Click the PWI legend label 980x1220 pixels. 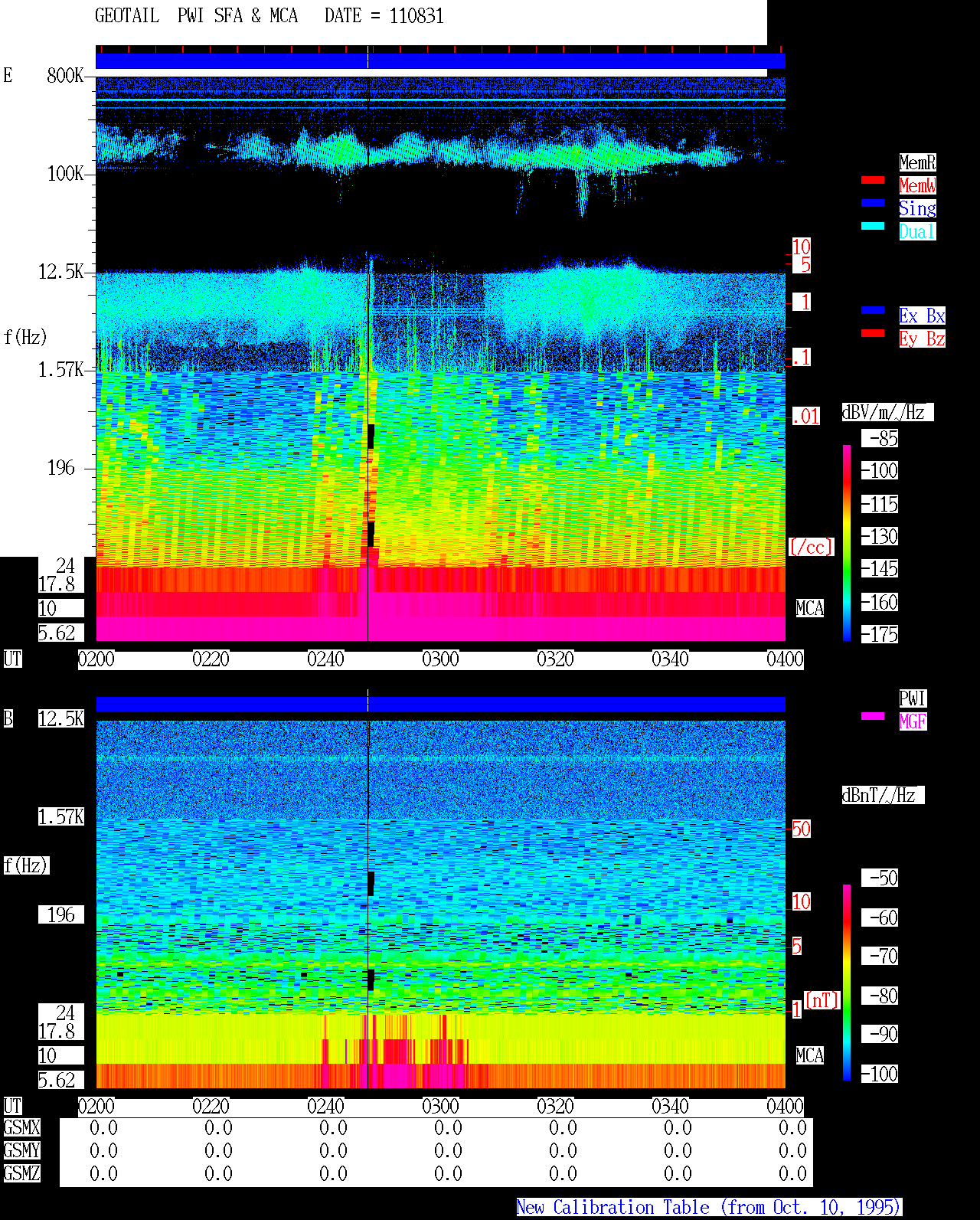[913, 698]
